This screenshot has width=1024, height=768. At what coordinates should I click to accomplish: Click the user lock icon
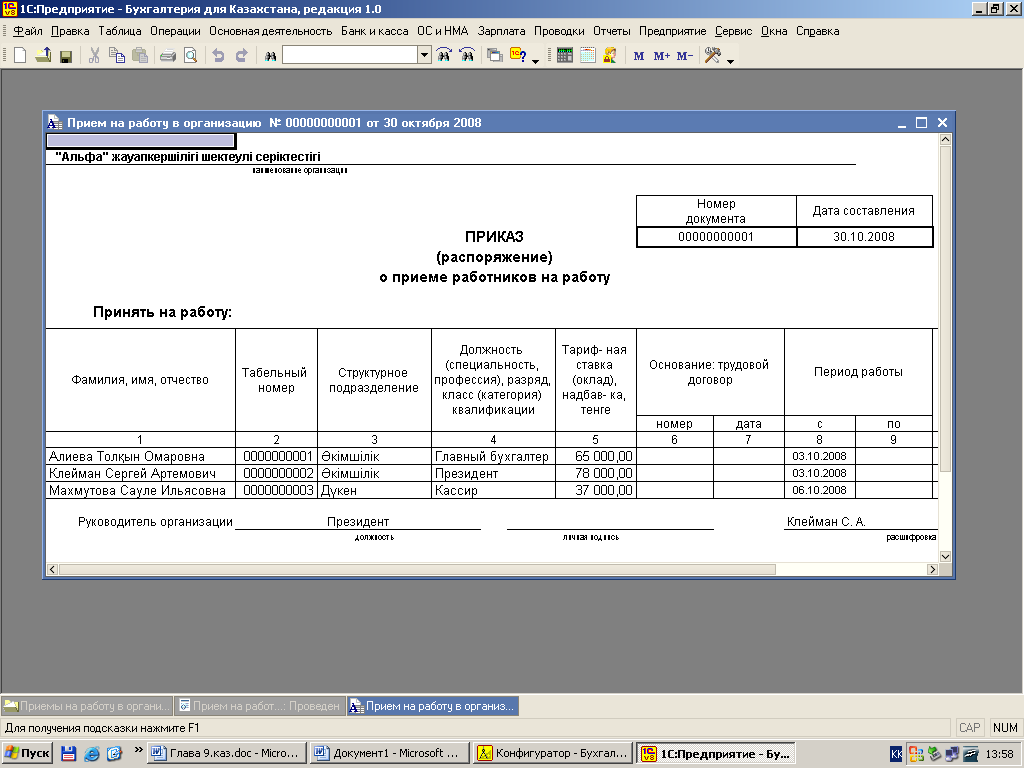611,56
